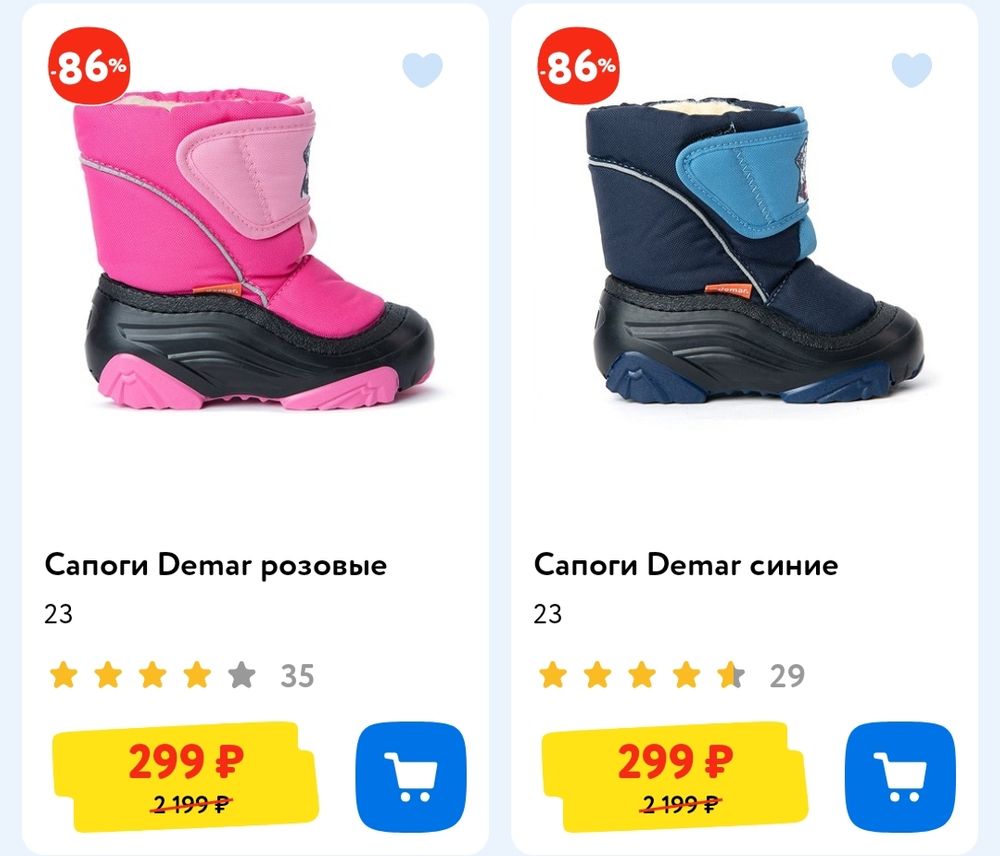Select size 23 under pink boots

point(58,614)
